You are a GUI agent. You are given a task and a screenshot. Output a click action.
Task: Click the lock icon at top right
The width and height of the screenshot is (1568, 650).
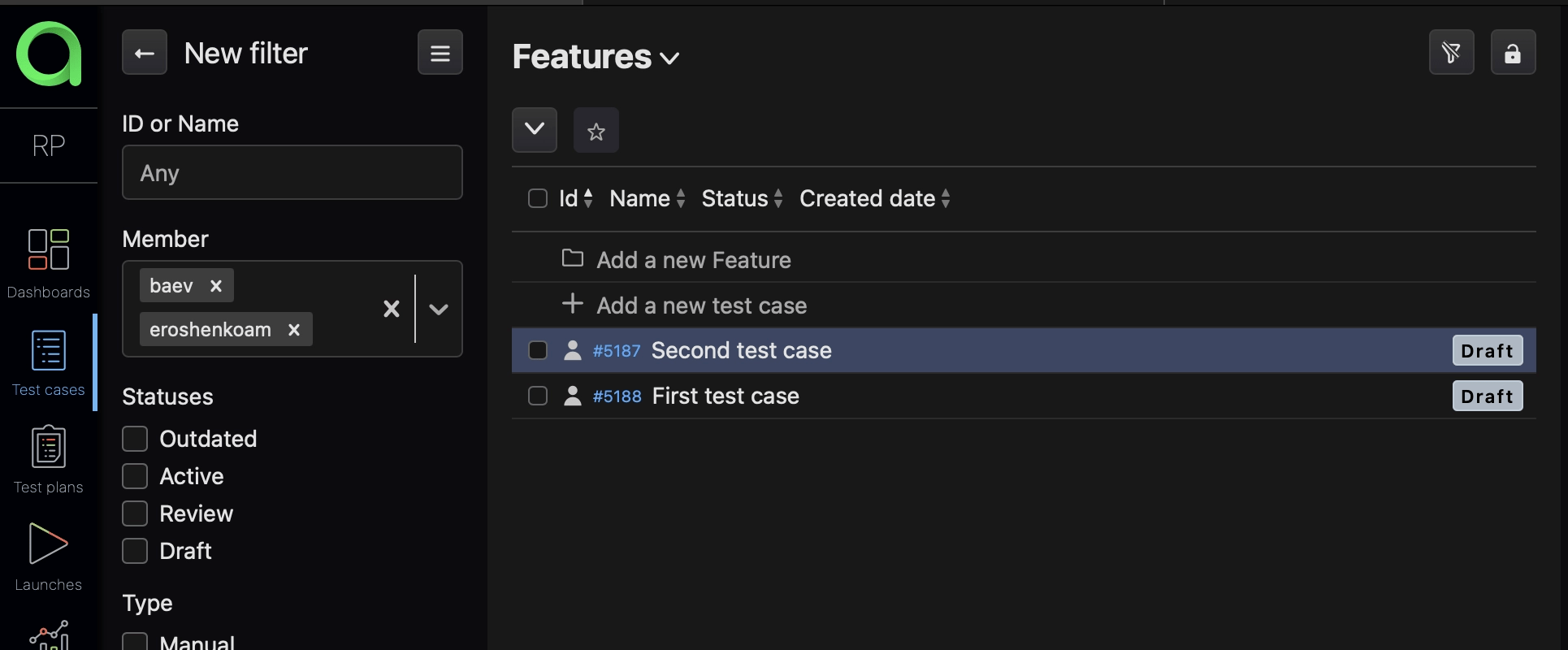1512,53
